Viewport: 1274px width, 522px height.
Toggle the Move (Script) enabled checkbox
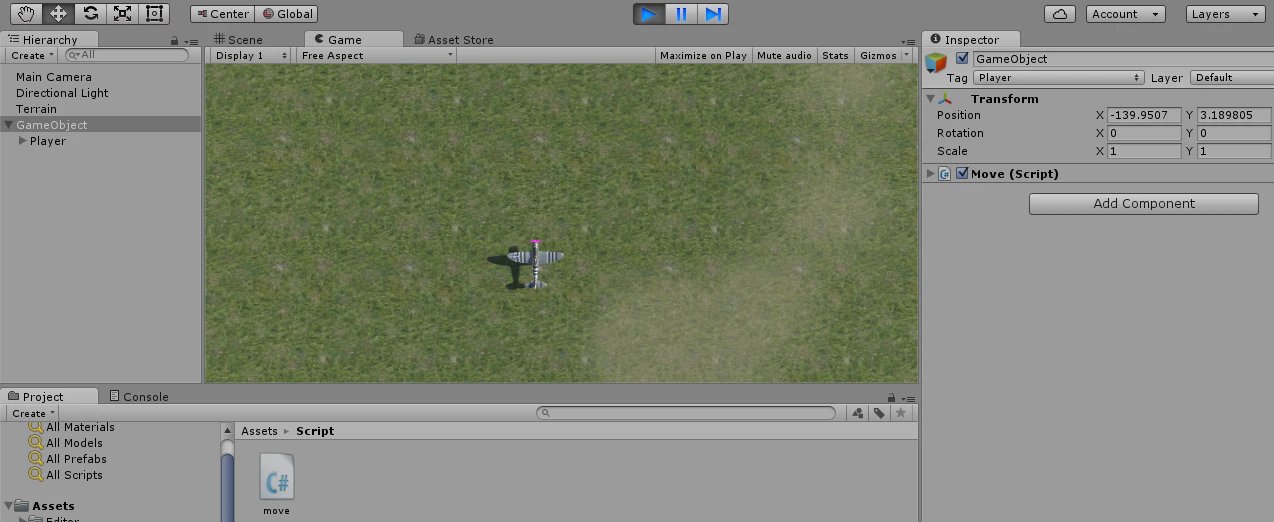962,174
